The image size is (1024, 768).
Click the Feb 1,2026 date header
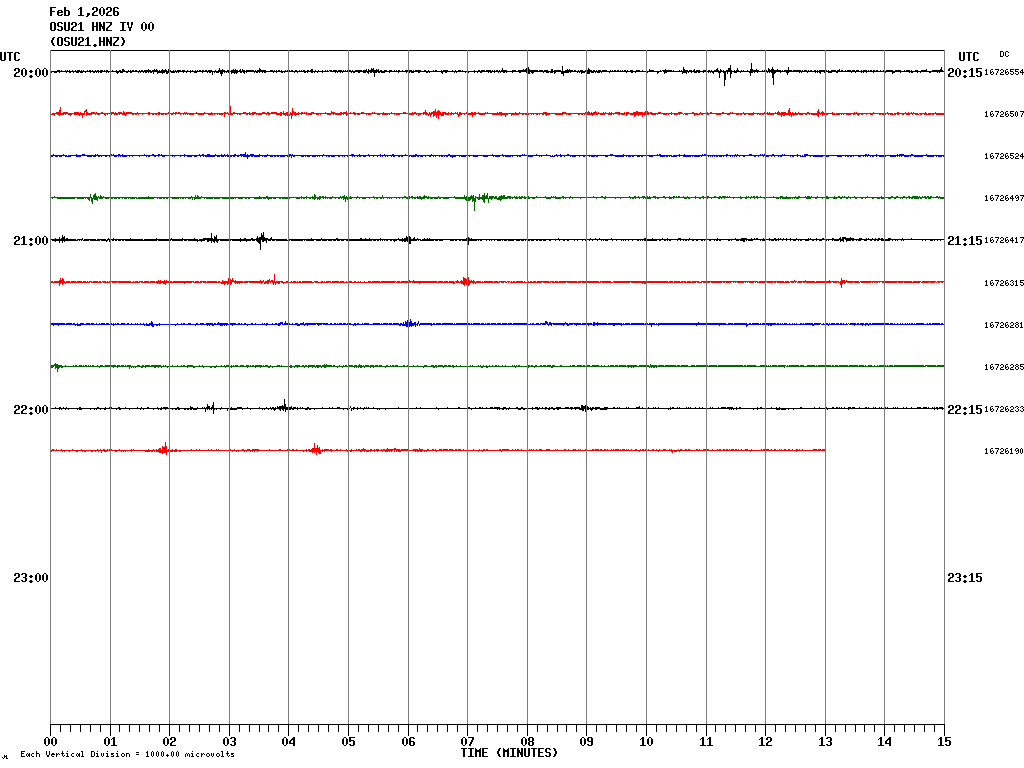pyautogui.click(x=84, y=12)
